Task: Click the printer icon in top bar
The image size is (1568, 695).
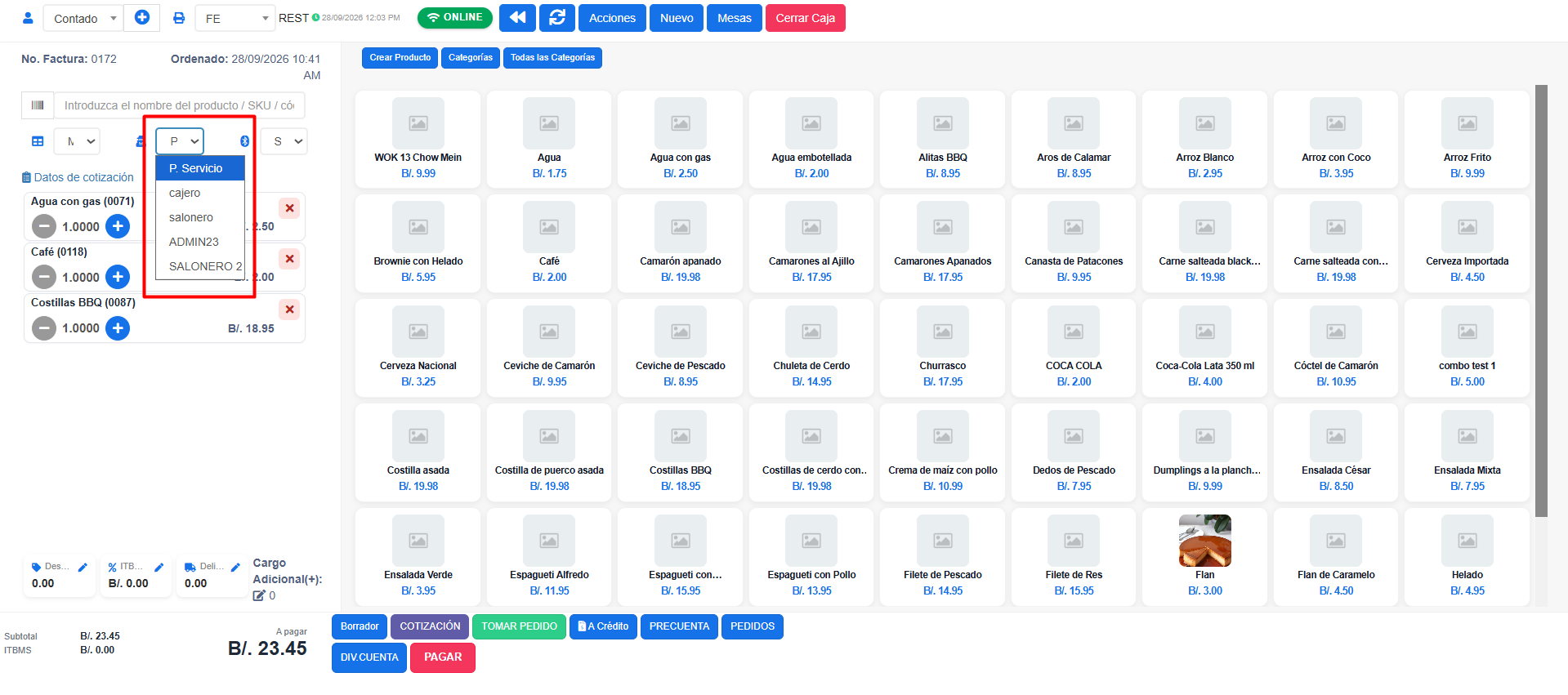Action: click(x=179, y=18)
